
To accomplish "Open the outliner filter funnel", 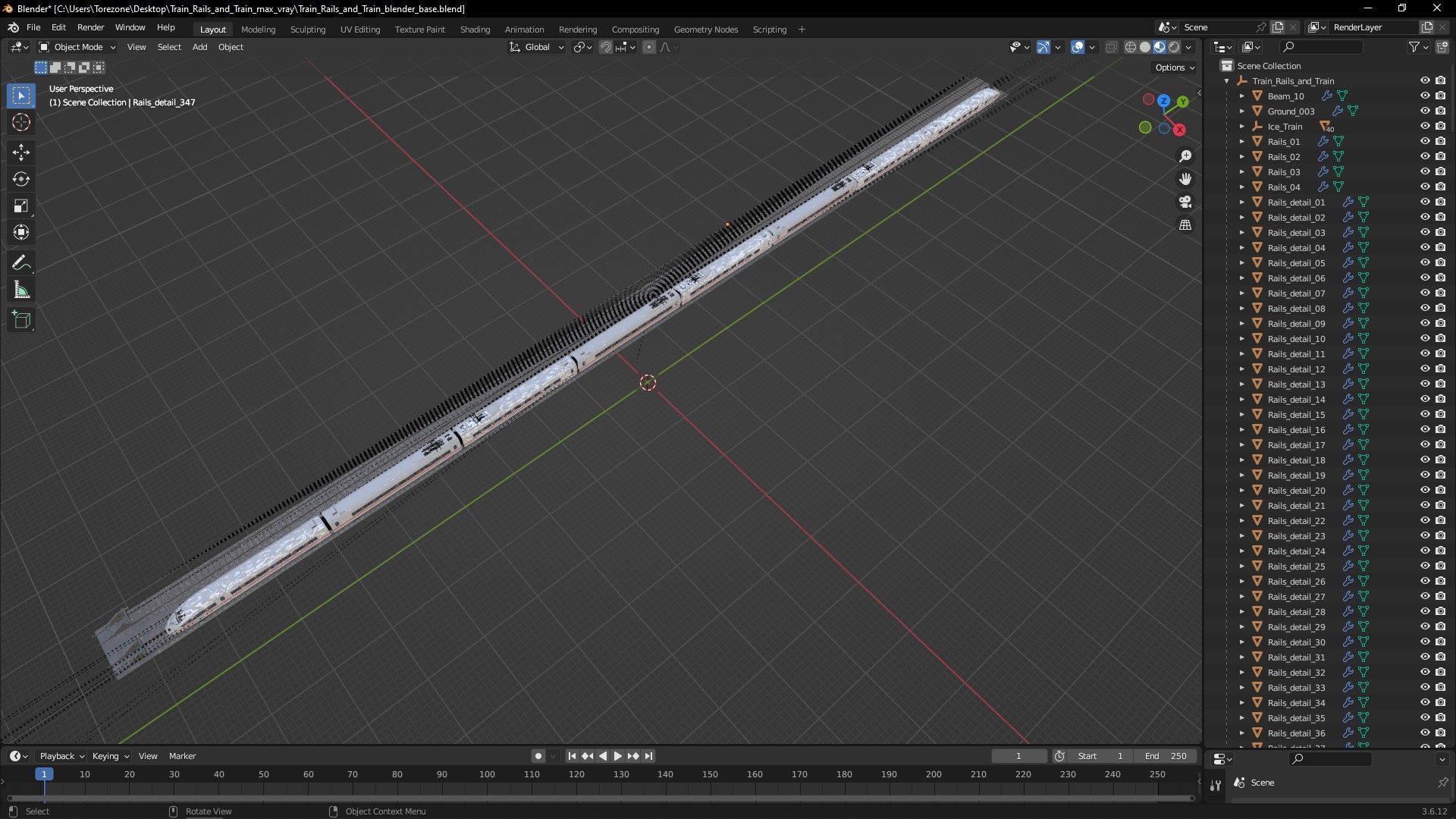I will (1414, 47).
